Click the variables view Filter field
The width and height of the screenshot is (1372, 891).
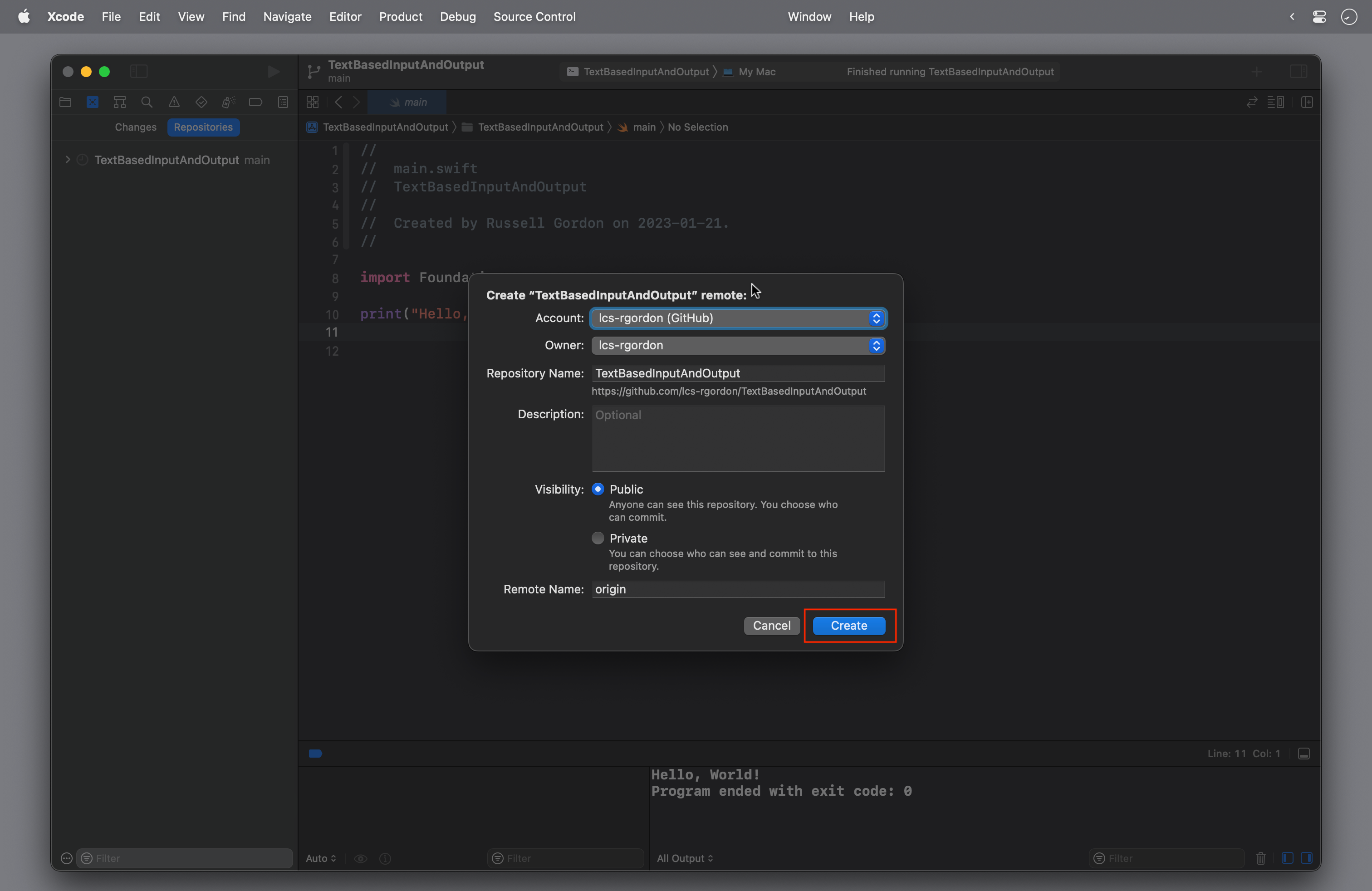(565, 859)
